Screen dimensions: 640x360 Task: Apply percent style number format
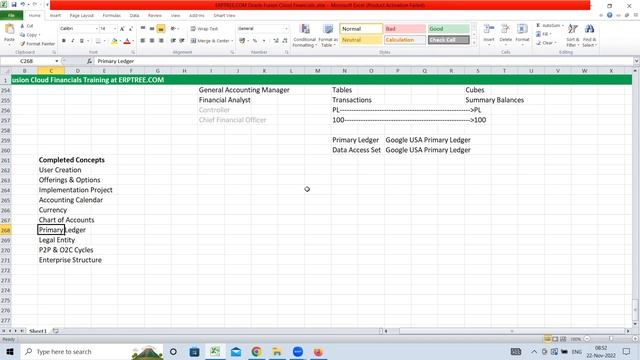tap(255, 40)
